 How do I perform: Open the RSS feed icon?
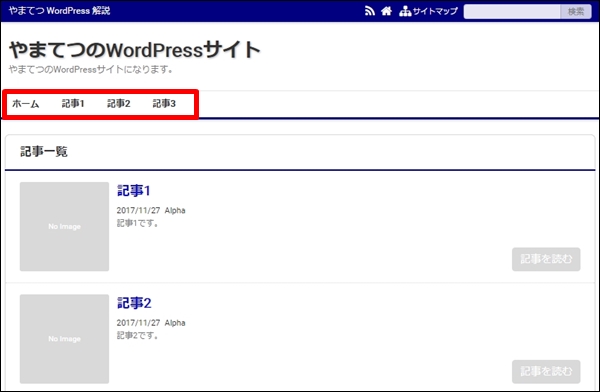(x=370, y=11)
